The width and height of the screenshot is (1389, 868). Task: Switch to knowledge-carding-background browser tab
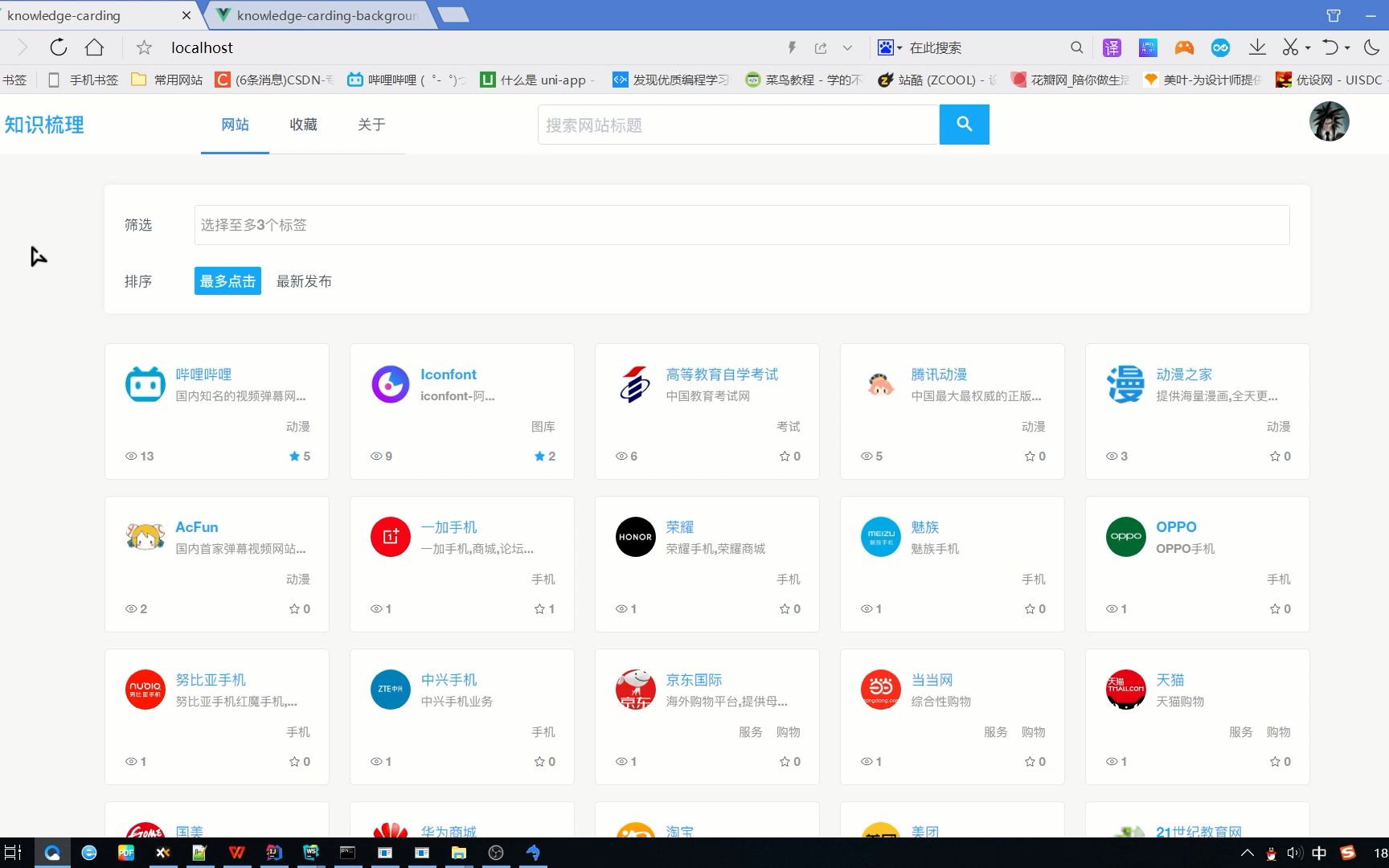coord(322,15)
